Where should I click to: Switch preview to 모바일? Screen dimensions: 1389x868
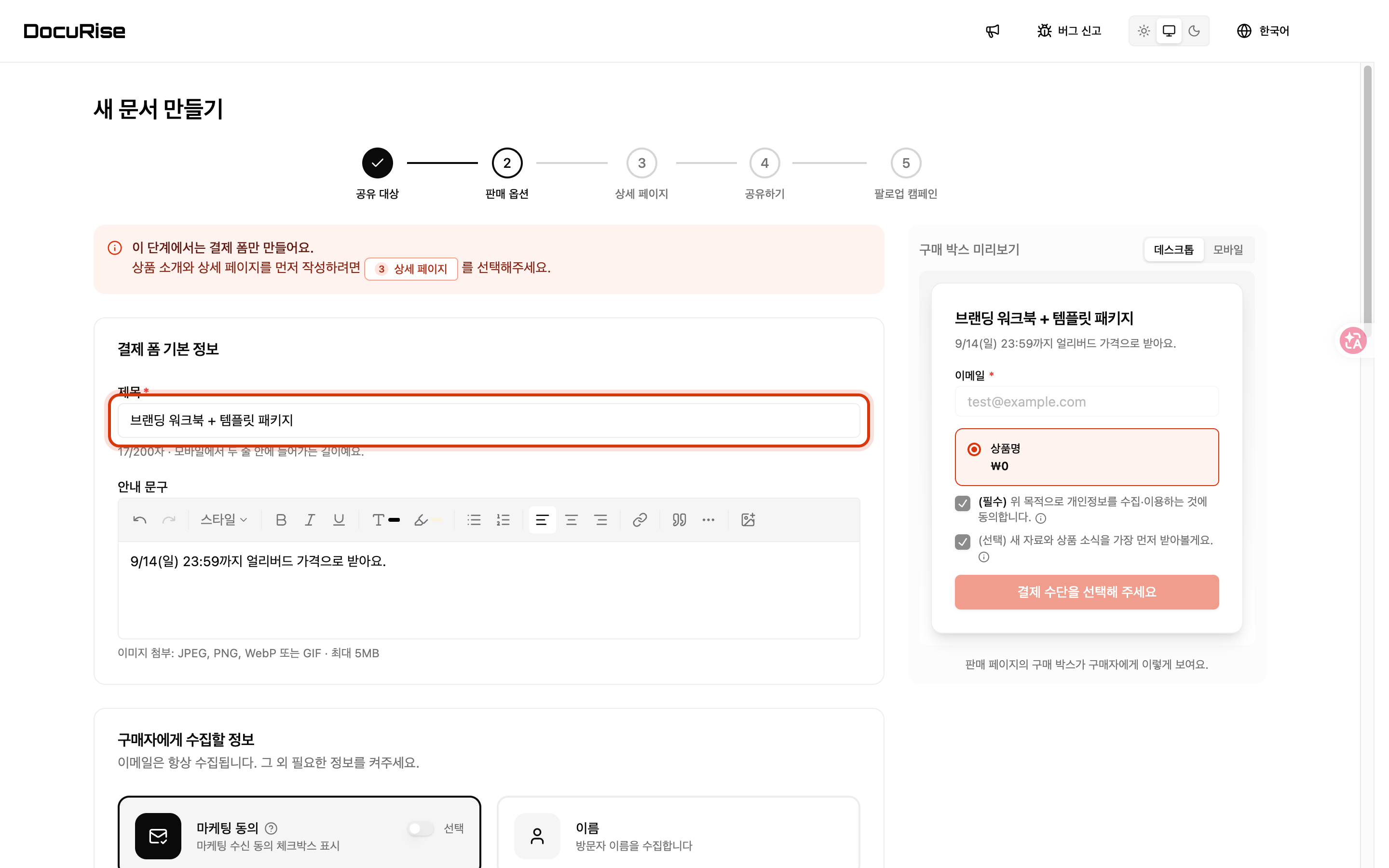pos(1228,250)
